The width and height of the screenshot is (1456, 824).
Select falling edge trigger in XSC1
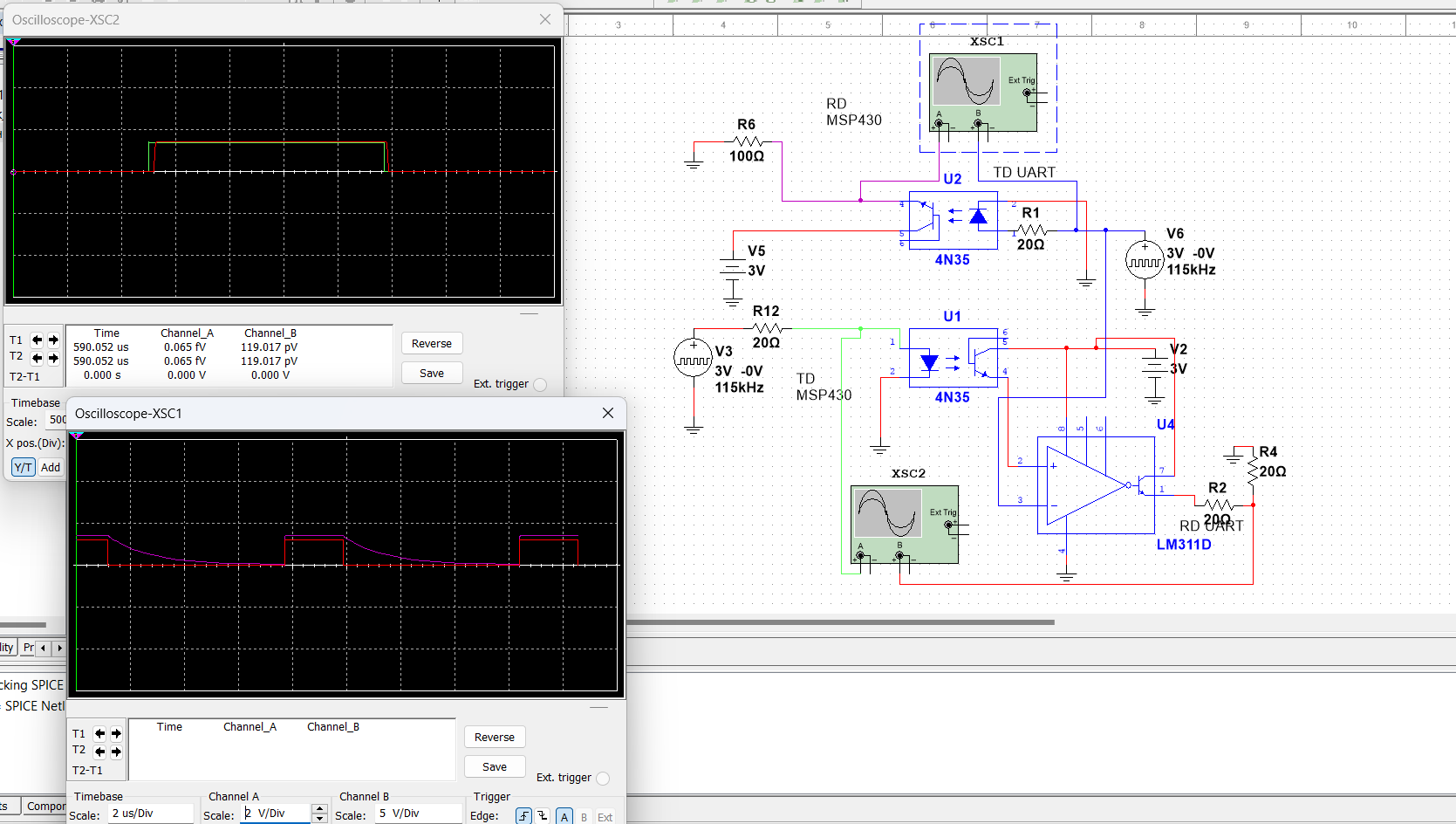(543, 816)
